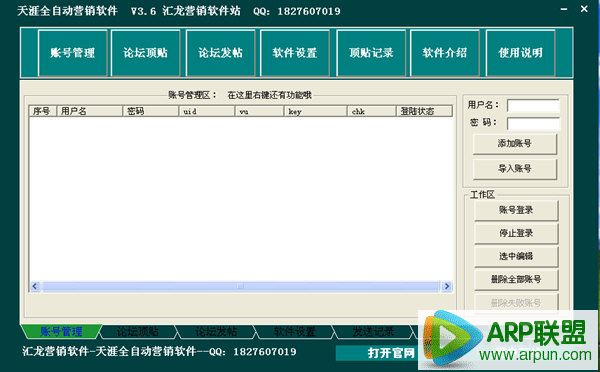Click the 登陆状态 column header
The width and height of the screenshot is (600, 372).
point(424,111)
